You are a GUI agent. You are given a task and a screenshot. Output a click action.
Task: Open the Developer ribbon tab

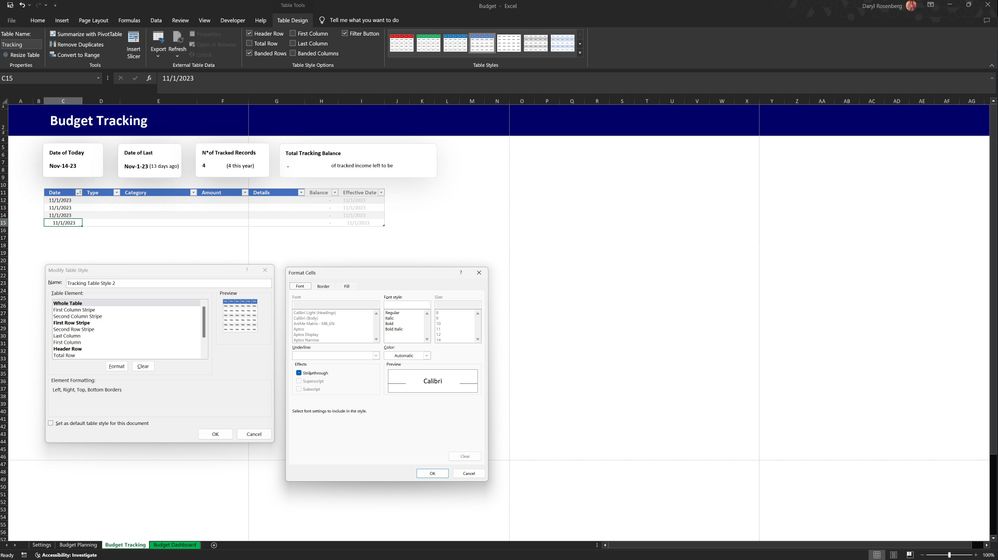pos(232,20)
